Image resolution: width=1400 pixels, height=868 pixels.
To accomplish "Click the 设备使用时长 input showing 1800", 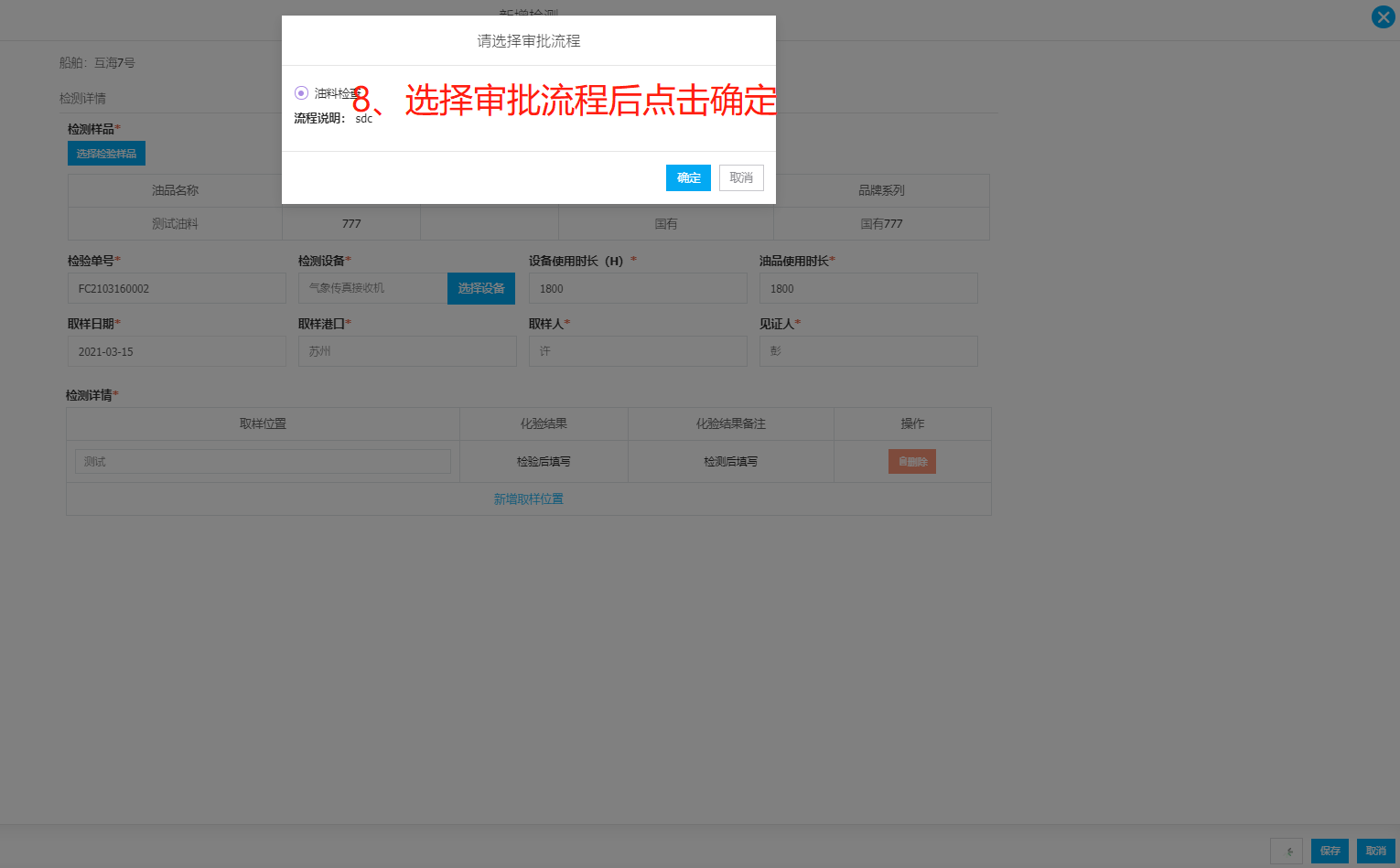I will point(638,288).
